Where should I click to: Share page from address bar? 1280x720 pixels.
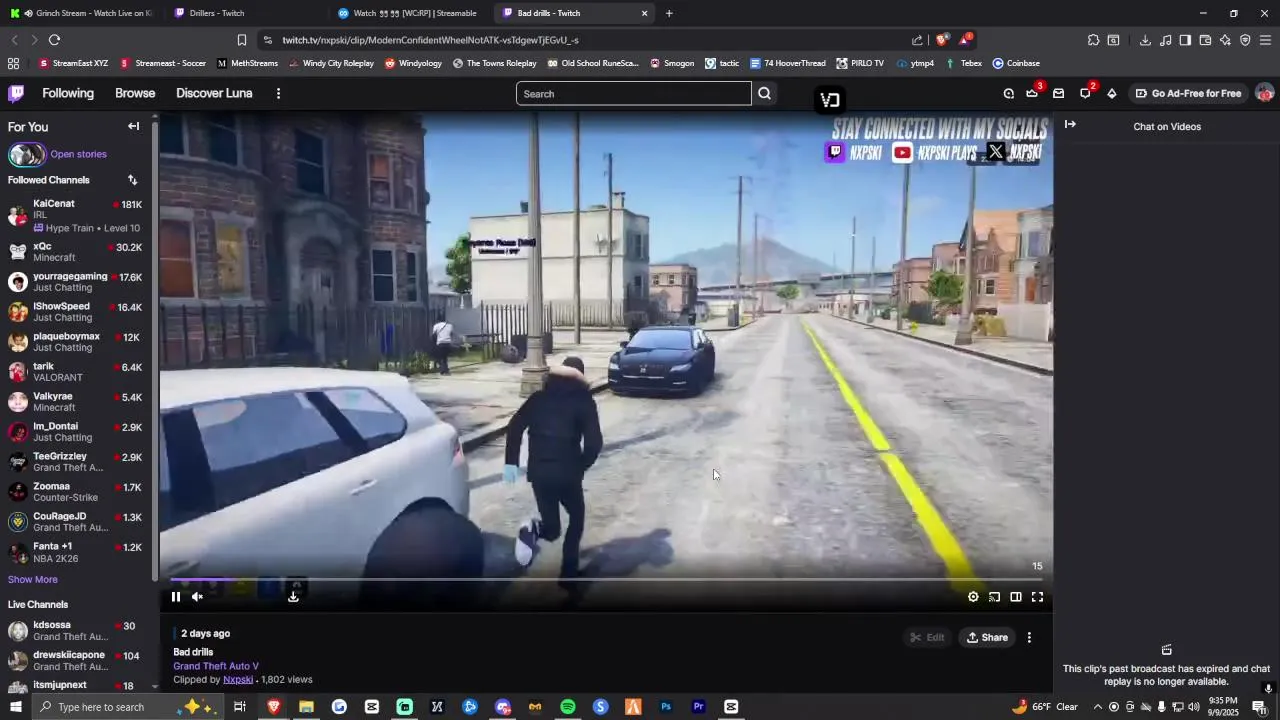pos(917,40)
